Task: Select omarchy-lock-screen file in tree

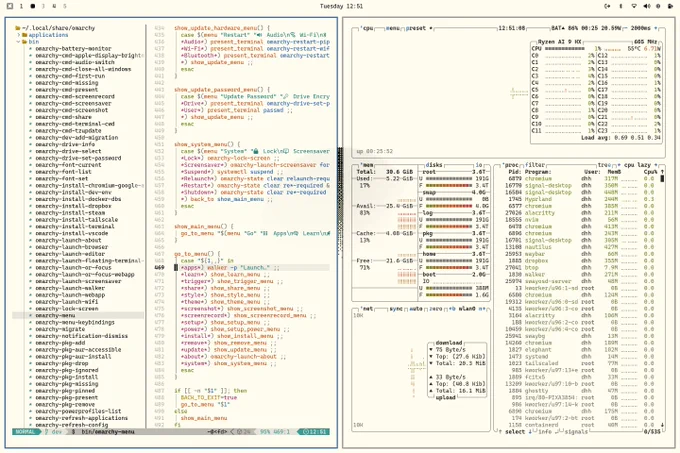Action: pyautogui.click(x=67, y=310)
